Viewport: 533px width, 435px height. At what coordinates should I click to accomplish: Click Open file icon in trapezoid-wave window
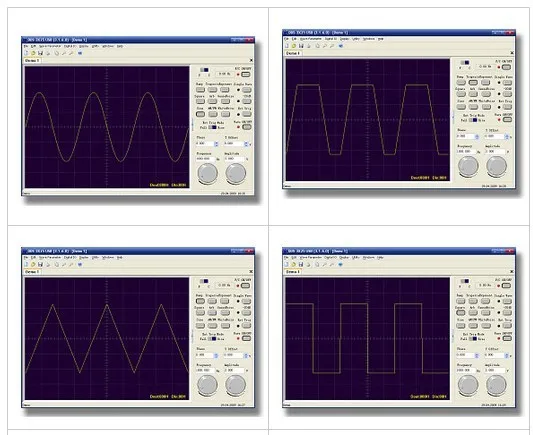(294, 46)
